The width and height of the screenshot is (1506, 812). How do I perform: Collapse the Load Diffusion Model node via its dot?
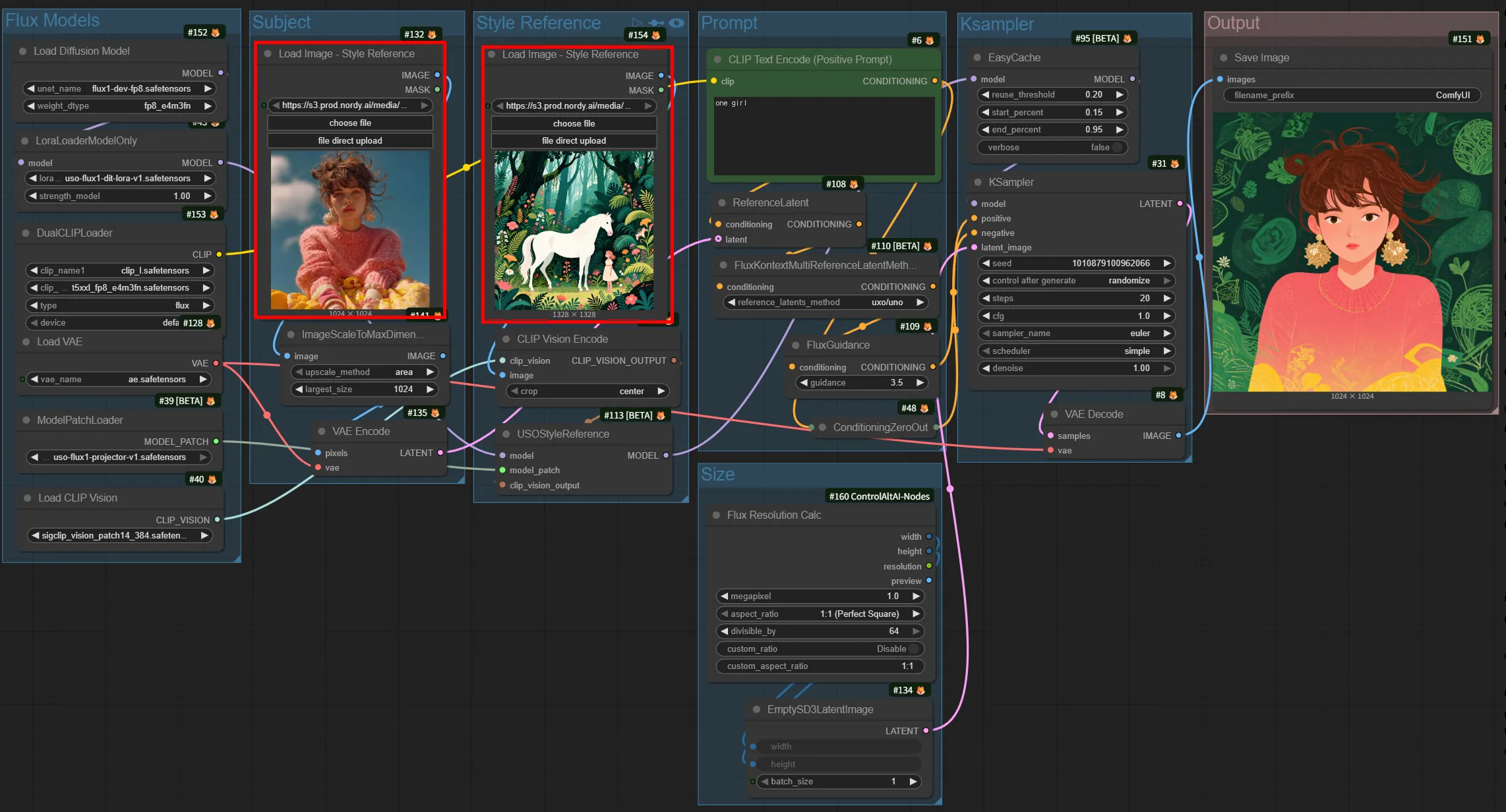[23, 51]
